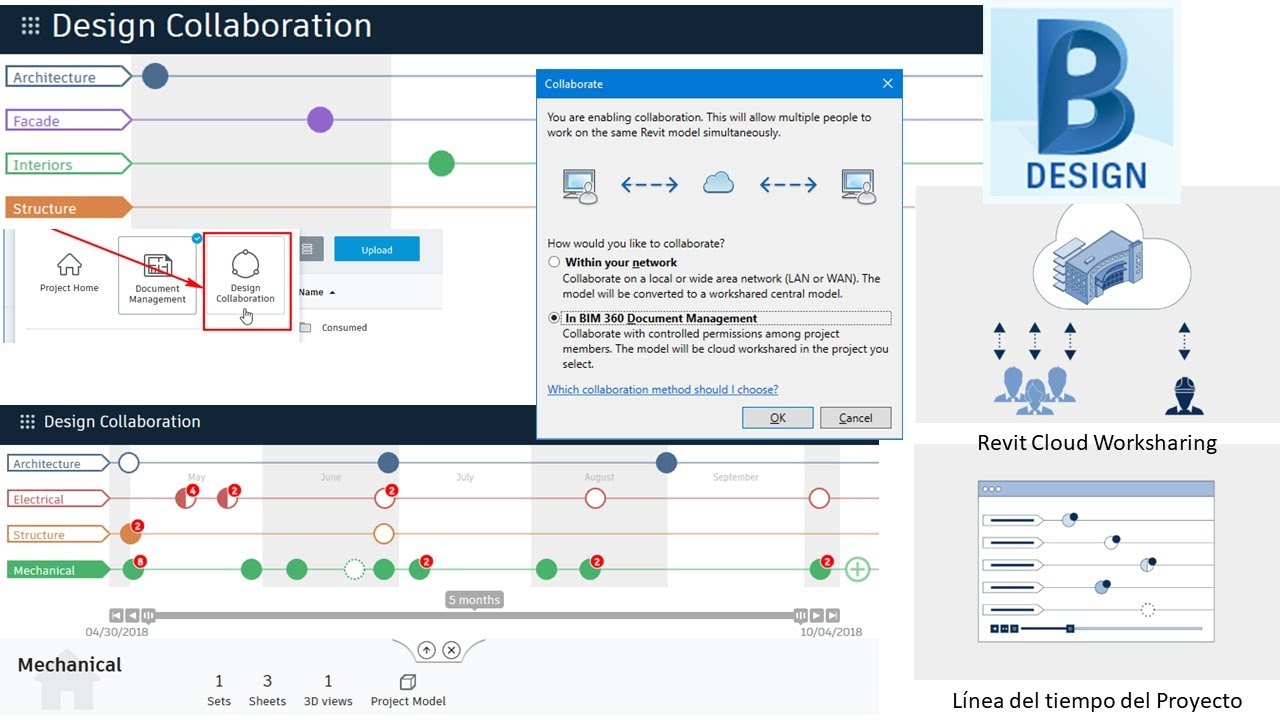The height and width of the screenshot is (720, 1280).
Task: Open the module grid icon beside large Design Collaboration title
Action: (30, 26)
